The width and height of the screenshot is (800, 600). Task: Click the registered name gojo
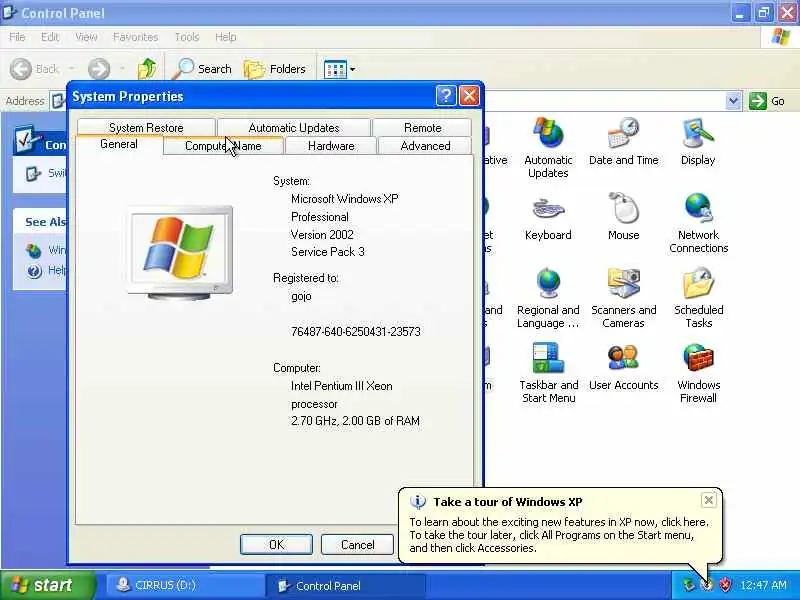point(301,296)
